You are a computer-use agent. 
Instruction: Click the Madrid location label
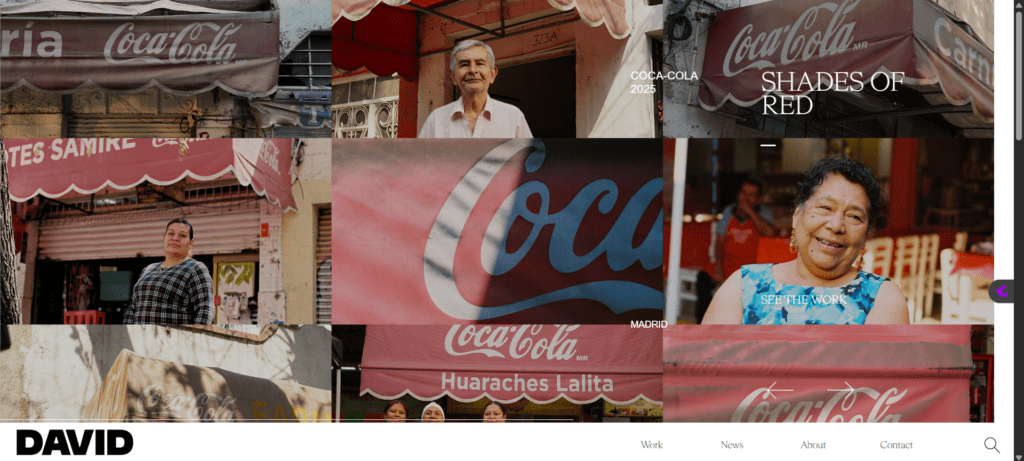(x=648, y=324)
